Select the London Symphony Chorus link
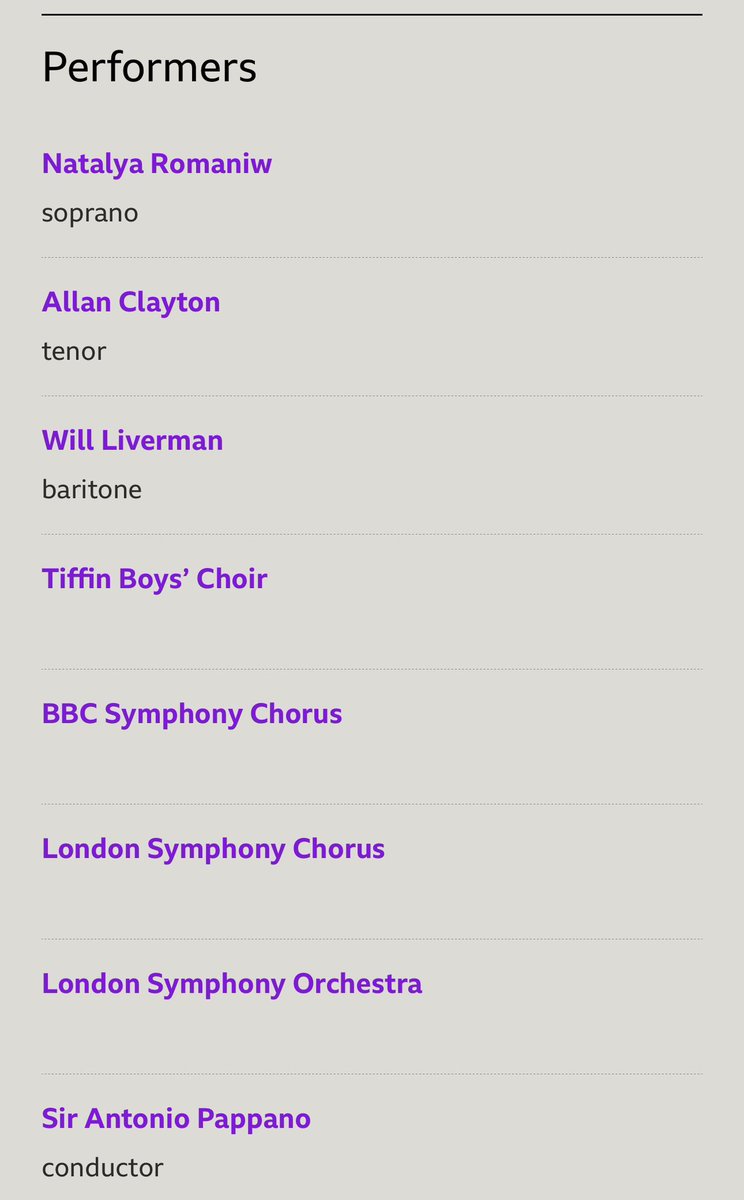This screenshot has height=1200, width=744. 213,849
